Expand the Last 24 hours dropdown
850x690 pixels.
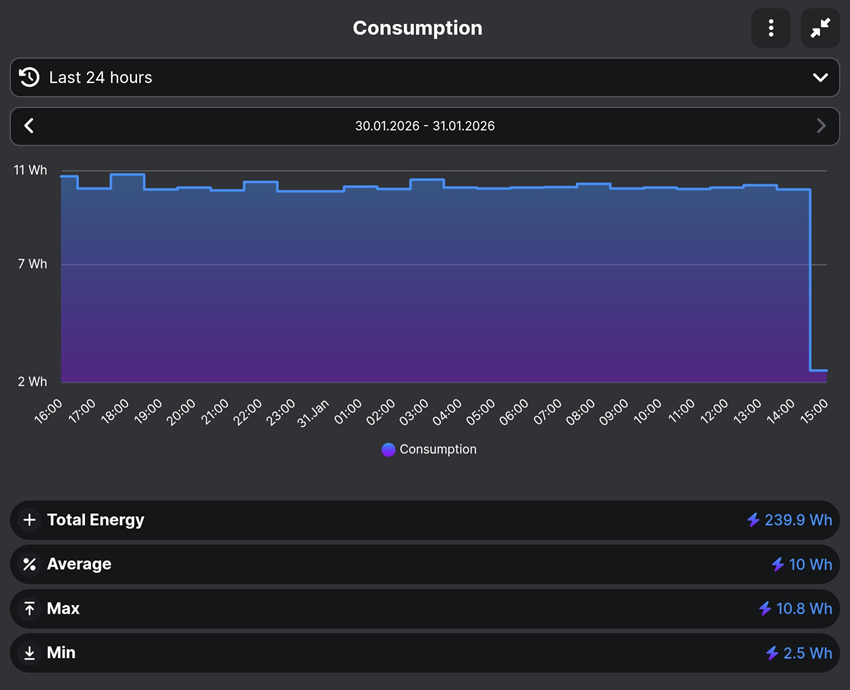tap(425, 78)
